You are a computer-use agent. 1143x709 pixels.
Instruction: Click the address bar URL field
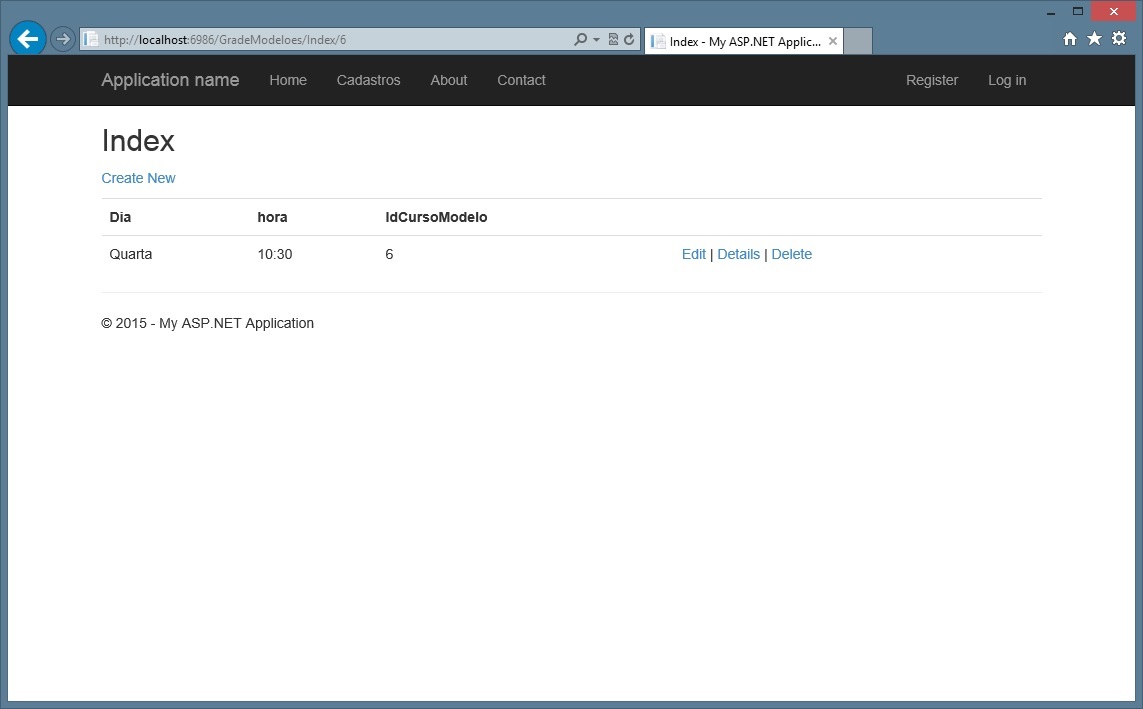tap(330, 40)
